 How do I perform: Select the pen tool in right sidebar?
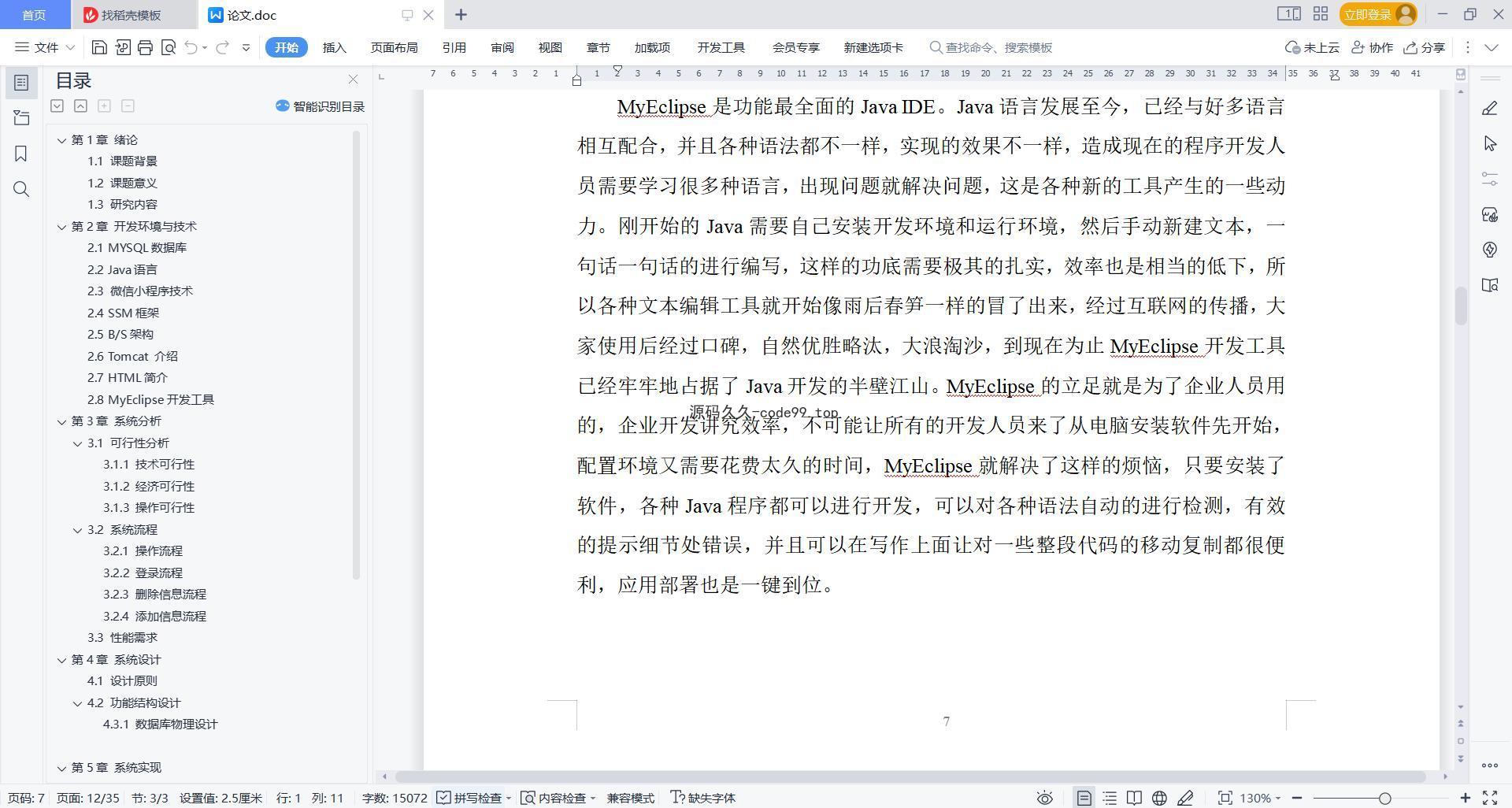point(1489,108)
